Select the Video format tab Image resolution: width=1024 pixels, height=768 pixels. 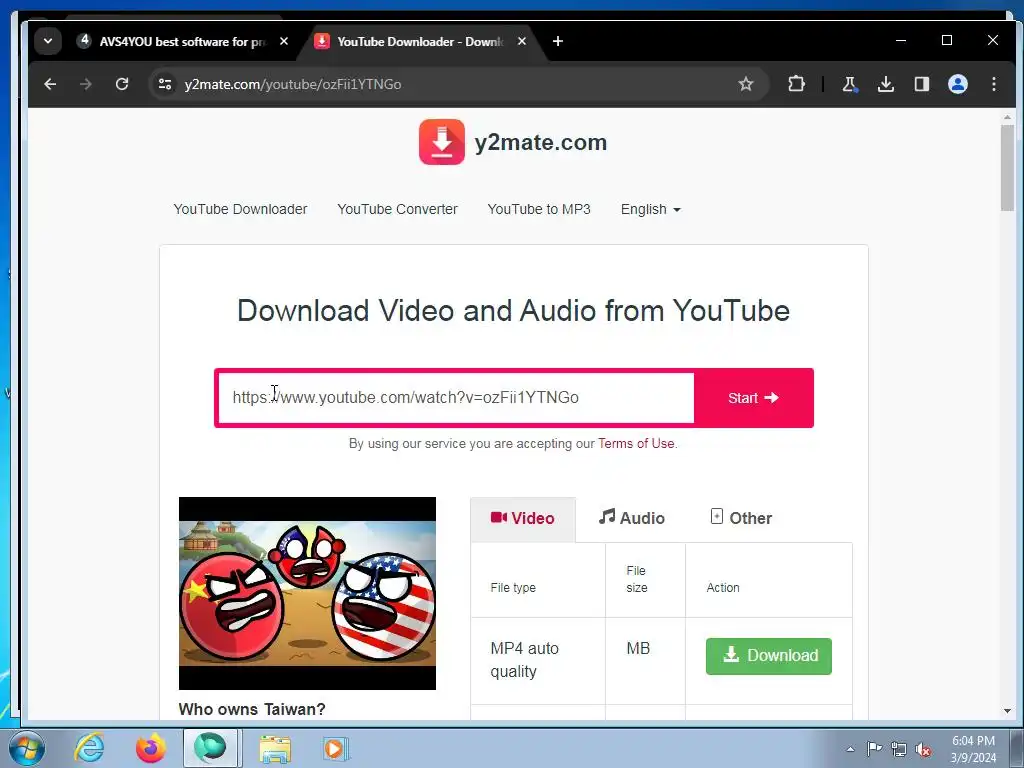(523, 519)
